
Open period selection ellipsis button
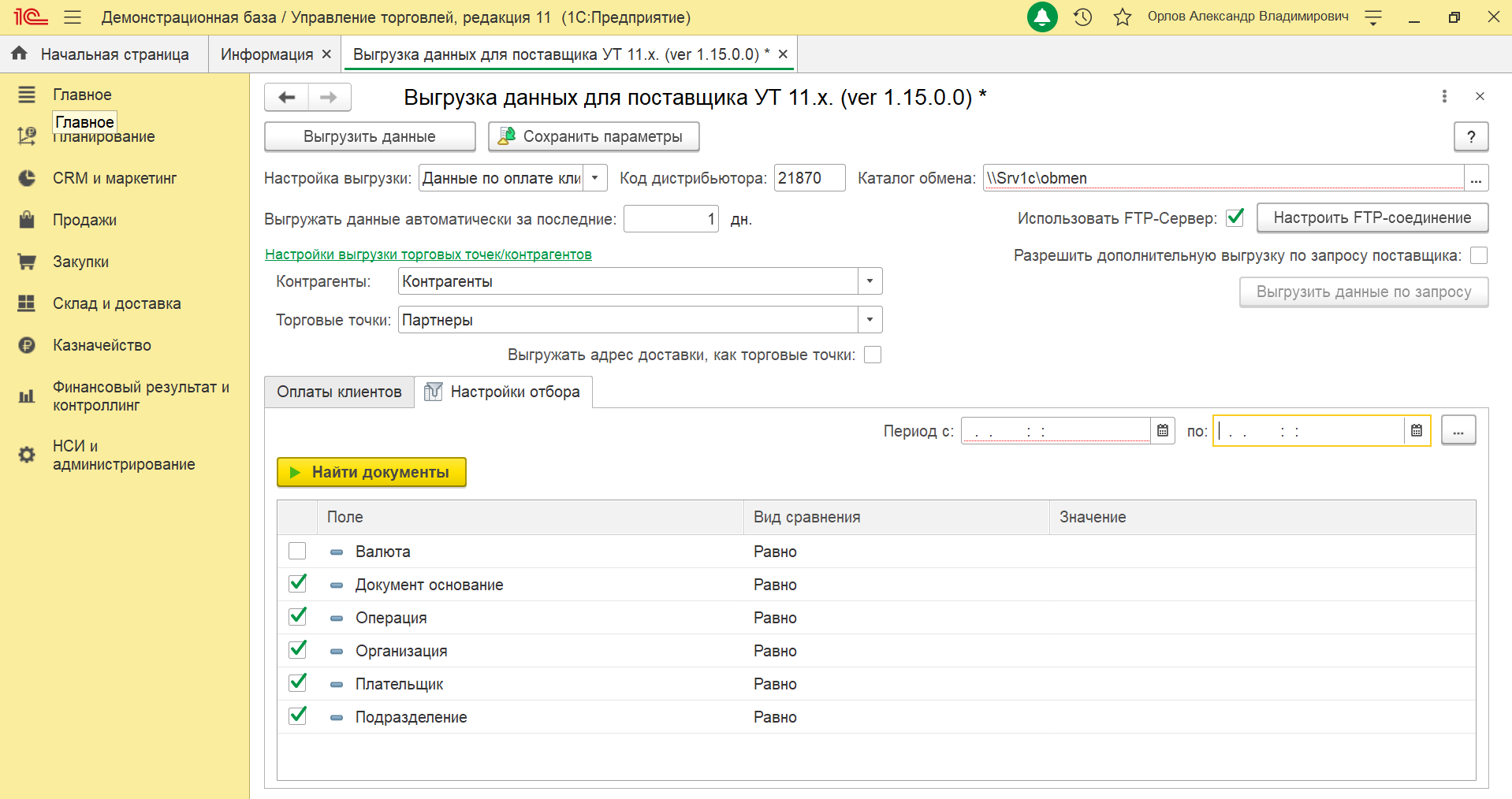pyautogui.click(x=1458, y=430)
